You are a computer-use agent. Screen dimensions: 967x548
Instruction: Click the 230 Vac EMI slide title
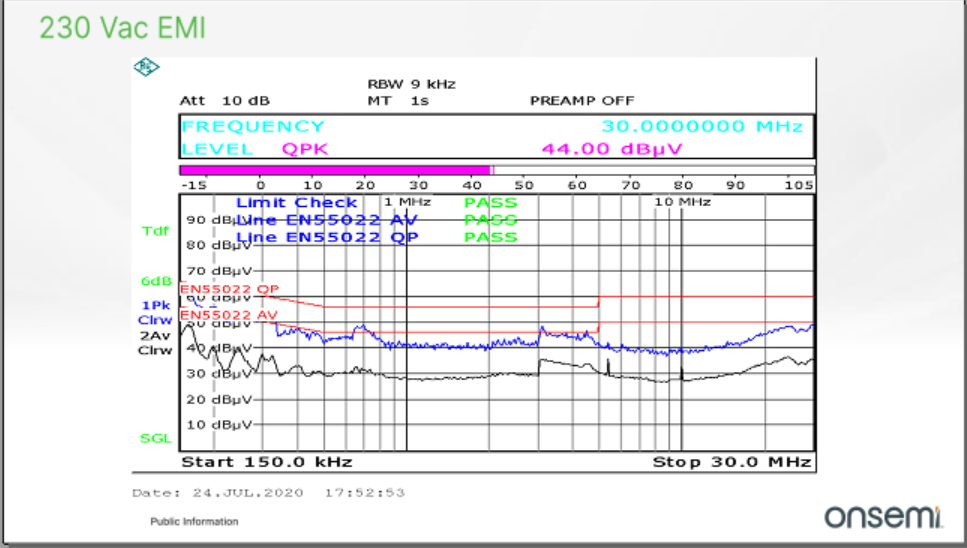[x=122, y=28]
